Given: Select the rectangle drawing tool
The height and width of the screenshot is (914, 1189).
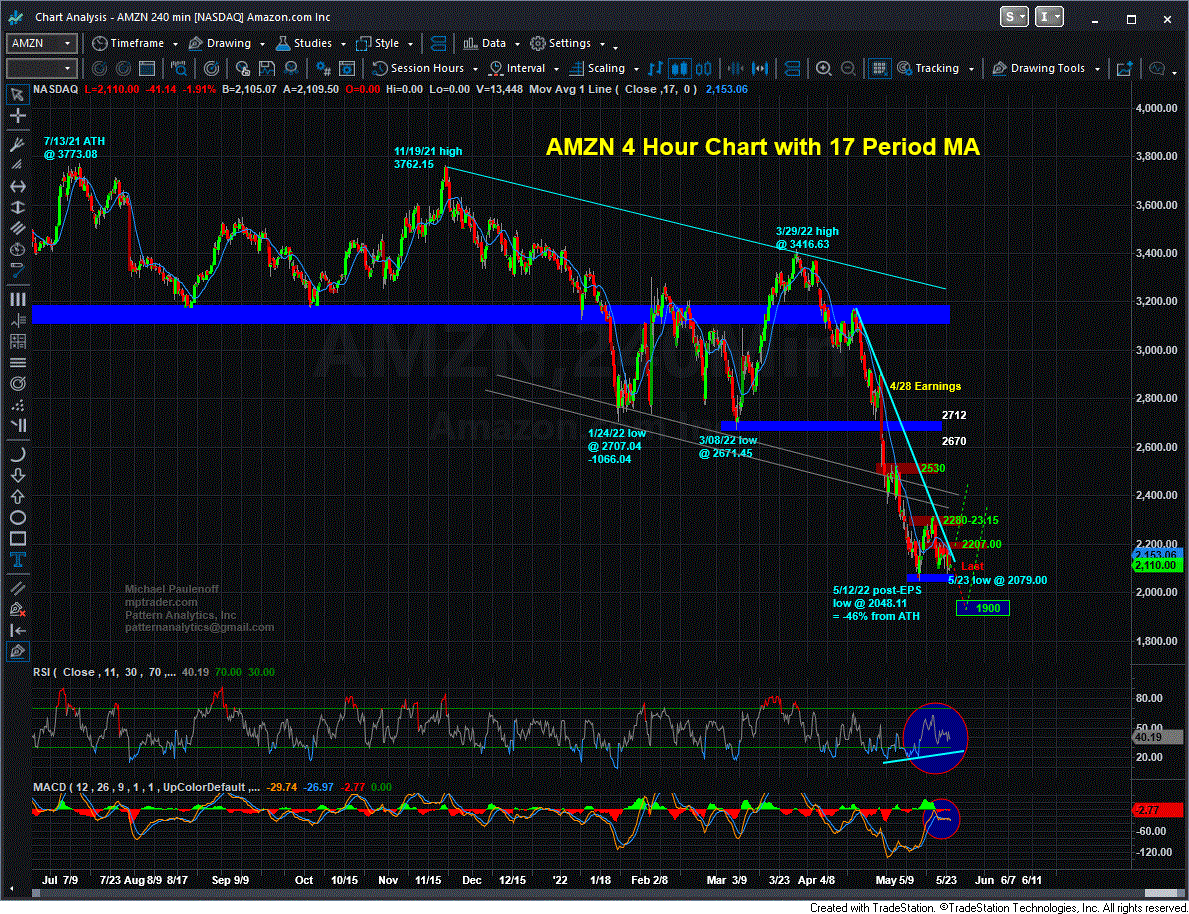Looking at the screenshot, I should point(17,539).
